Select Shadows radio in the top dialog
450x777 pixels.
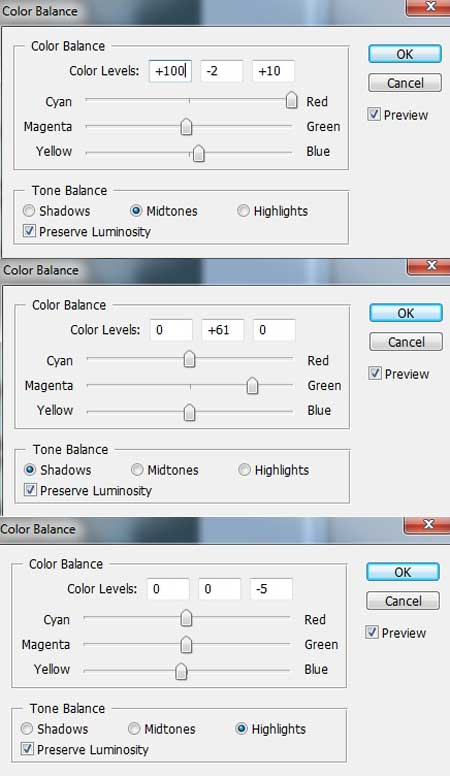[29, 211]
